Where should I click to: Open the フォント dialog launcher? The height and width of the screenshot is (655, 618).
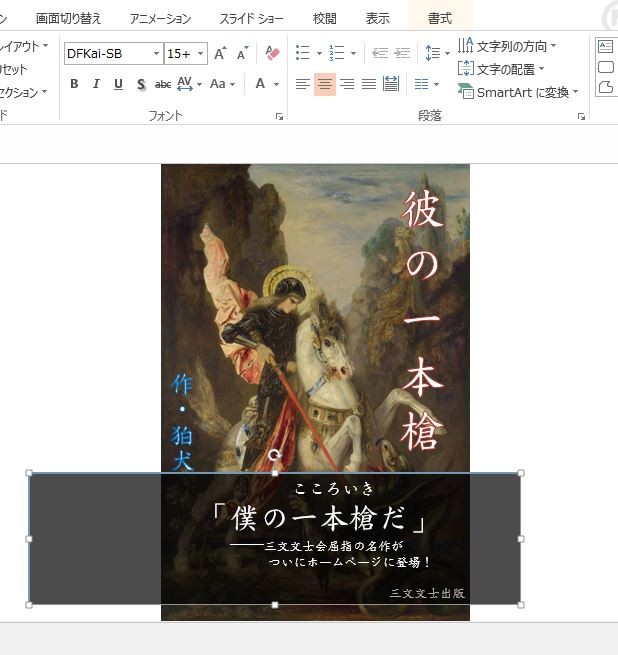click(x=279, y=117)
